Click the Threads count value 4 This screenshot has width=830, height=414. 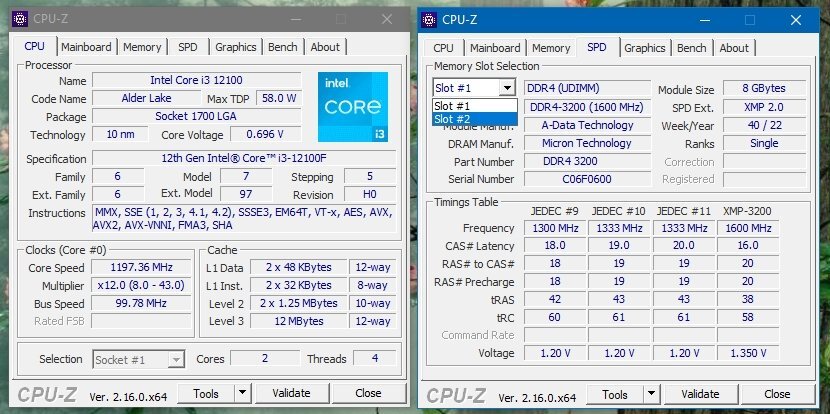pyautogui.click(x=374, y=358)
